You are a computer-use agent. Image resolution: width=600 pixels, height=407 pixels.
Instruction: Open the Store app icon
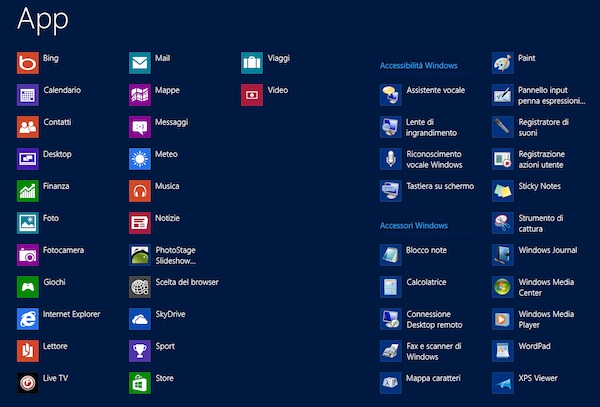140,383
